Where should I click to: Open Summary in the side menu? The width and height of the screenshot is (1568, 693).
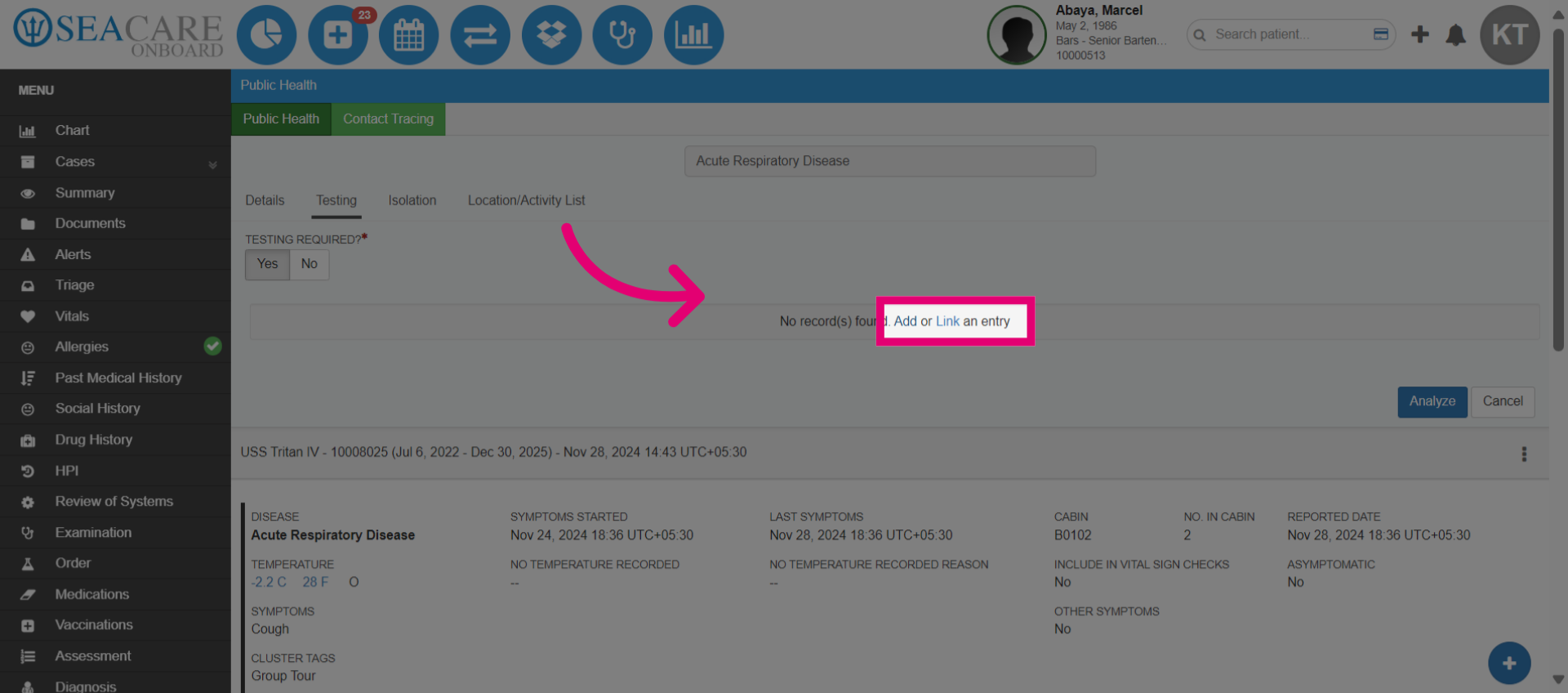(115, 193)
